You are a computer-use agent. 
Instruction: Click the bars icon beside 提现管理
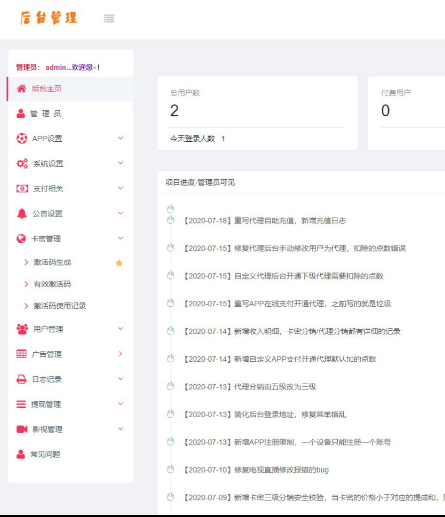pyautogui.click(x=21, y=404)
